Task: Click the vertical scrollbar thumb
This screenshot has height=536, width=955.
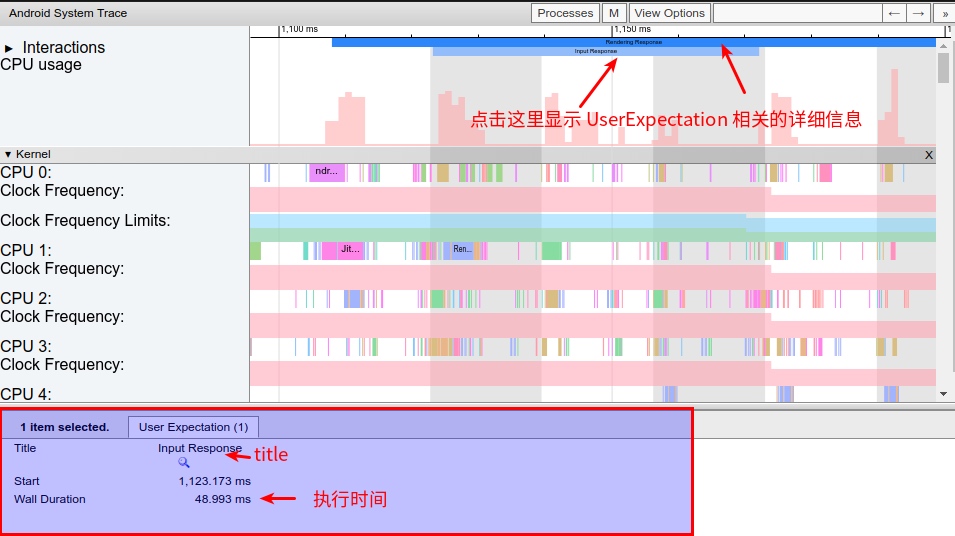Action: pyautogui.click(x=943, y=68)
